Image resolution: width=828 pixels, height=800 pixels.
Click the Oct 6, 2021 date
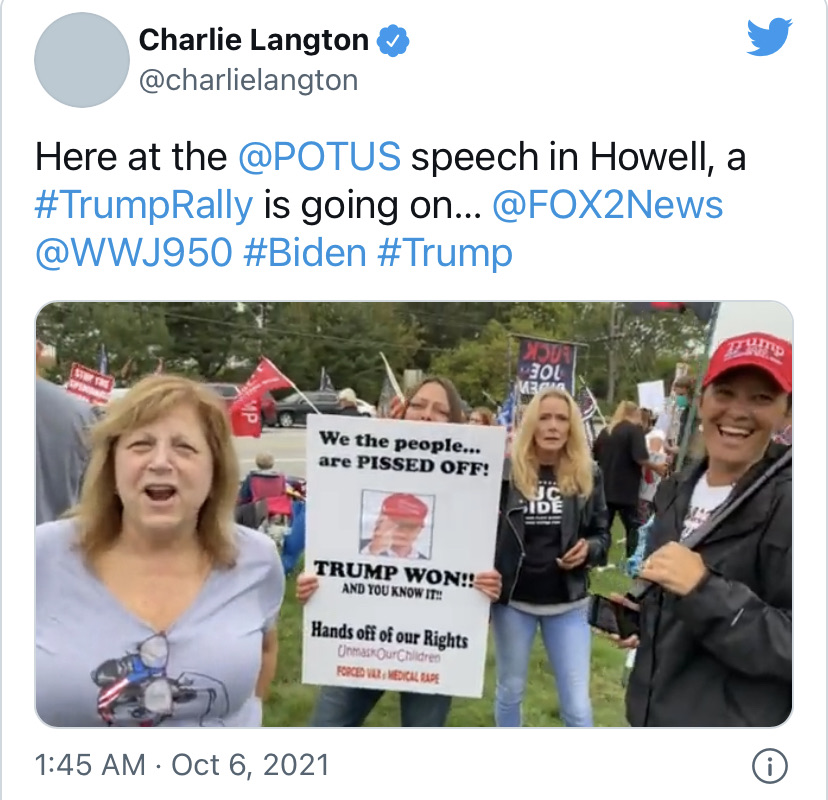tap(250, 766)
